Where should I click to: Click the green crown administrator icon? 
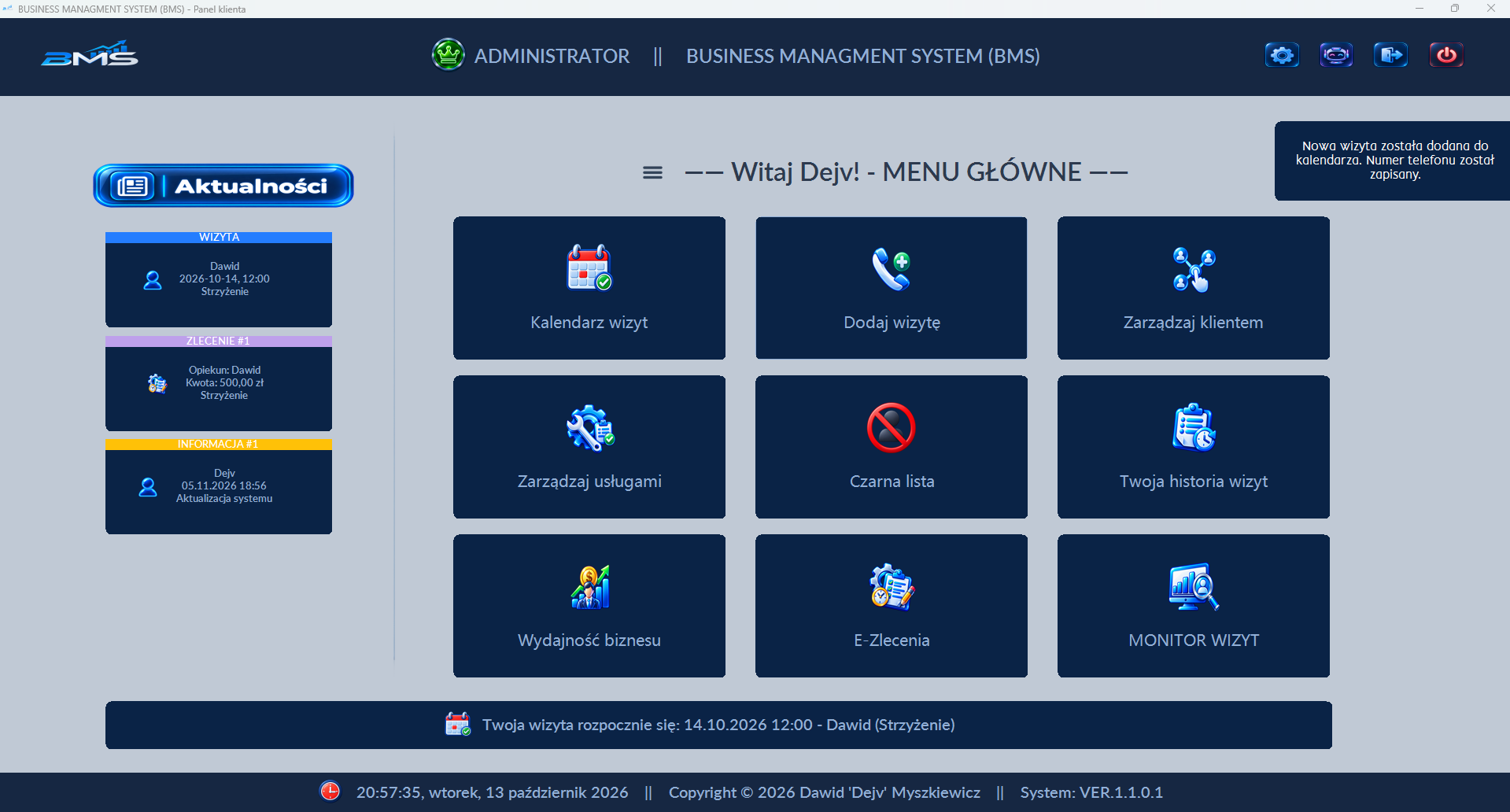pos(449,55)
